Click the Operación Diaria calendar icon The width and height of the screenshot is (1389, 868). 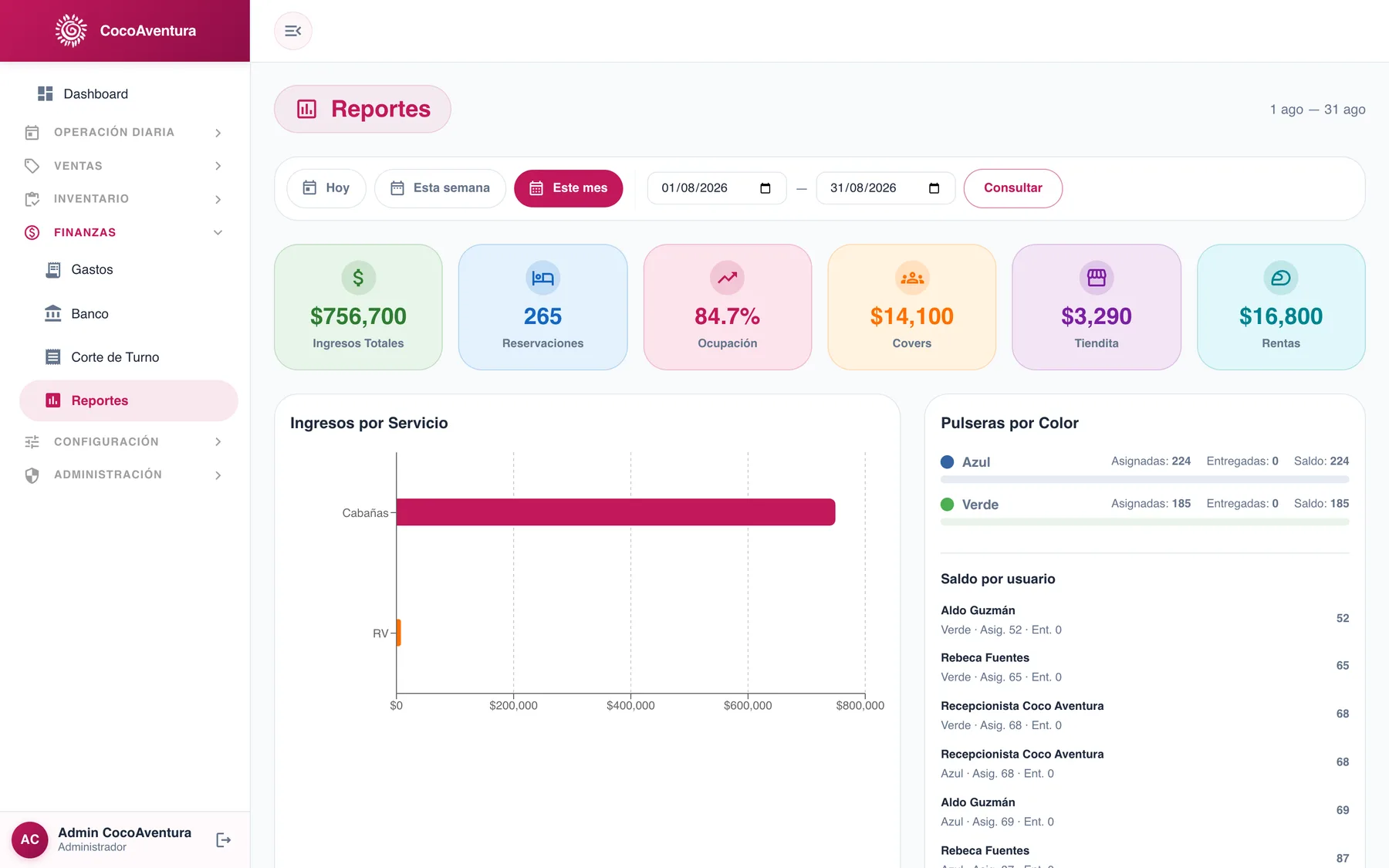[32, 133]
